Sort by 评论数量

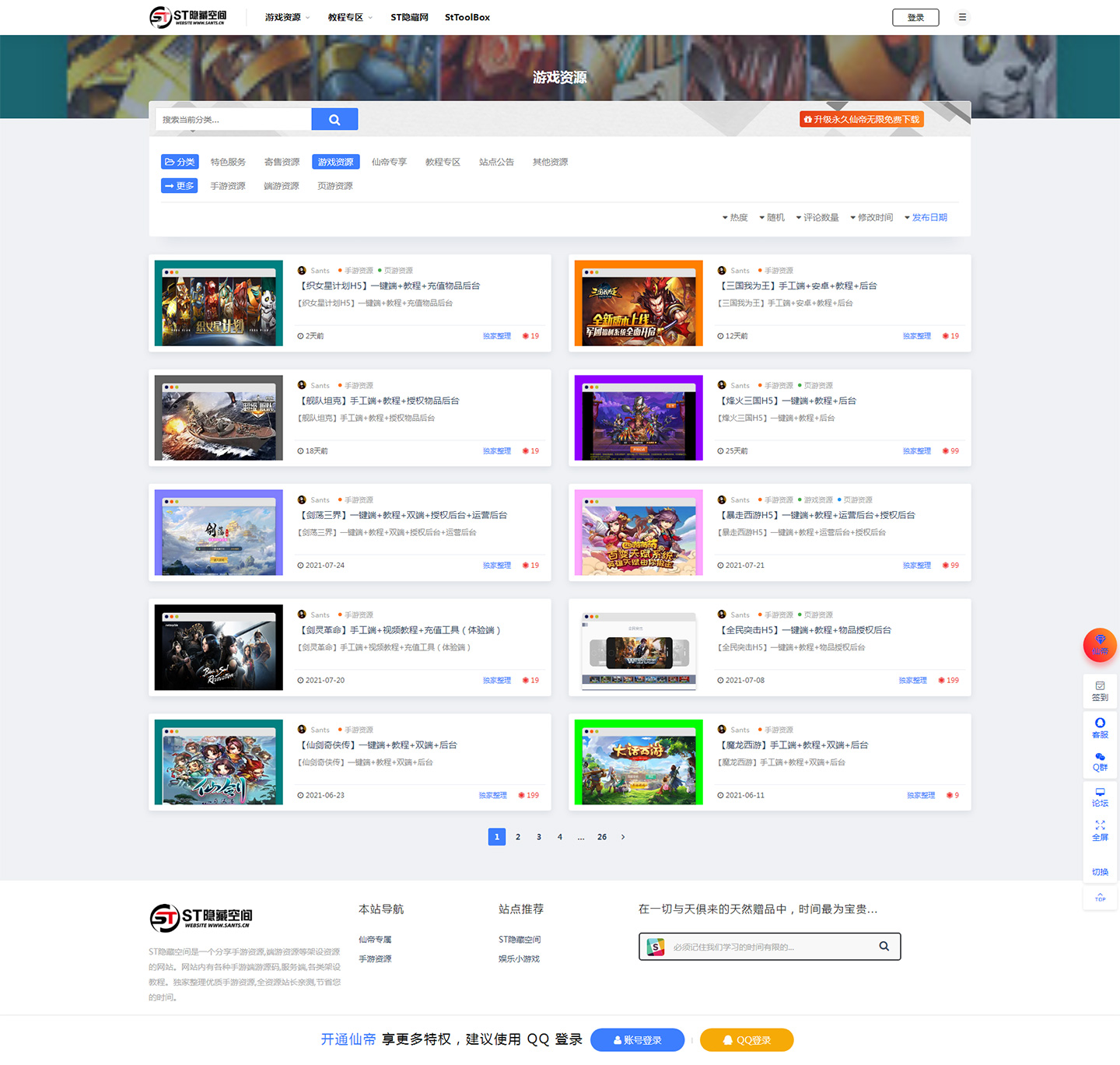click(x=817, y=218)
